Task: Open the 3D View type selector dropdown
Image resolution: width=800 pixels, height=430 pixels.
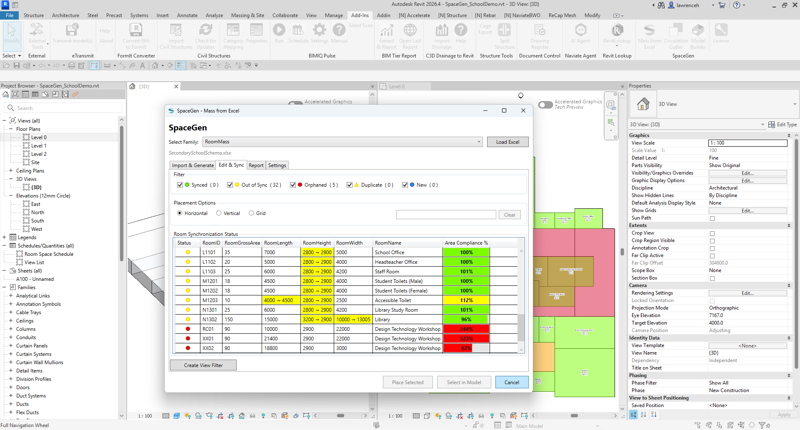Action: click(794, 104)
